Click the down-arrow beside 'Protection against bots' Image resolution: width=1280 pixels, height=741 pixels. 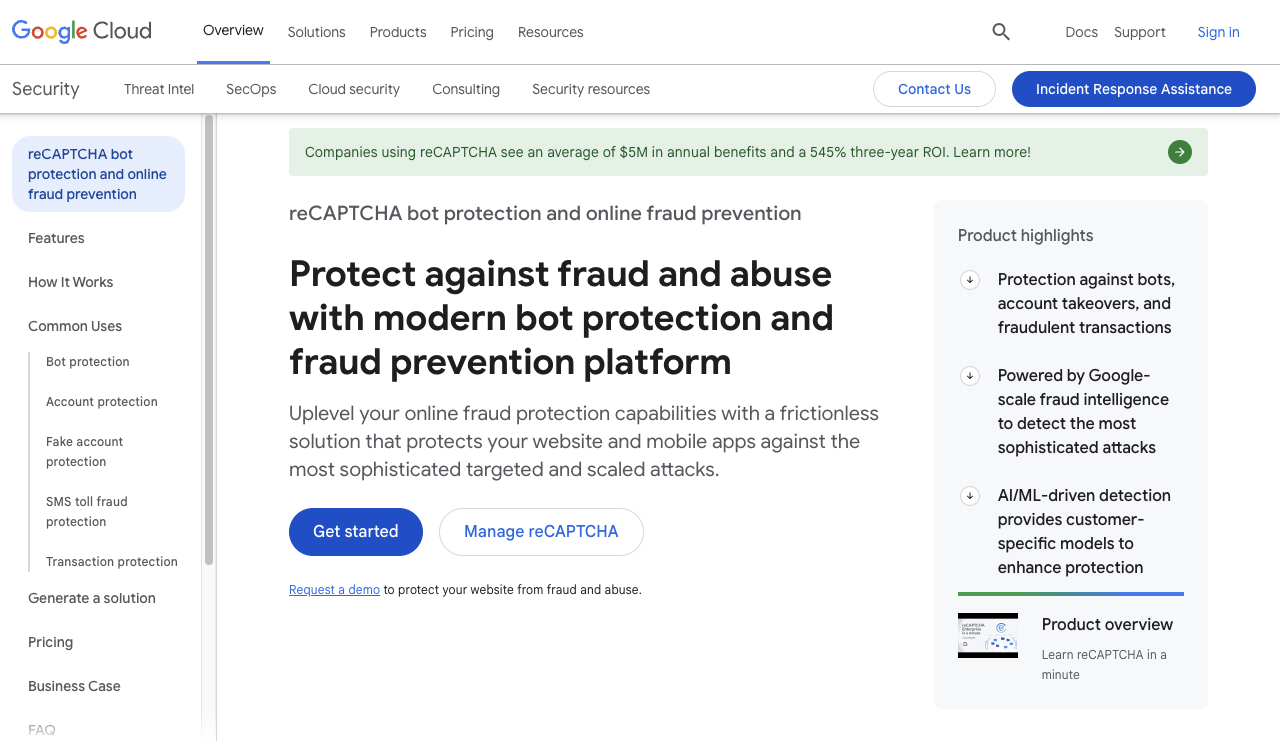(x=970, y=280)
